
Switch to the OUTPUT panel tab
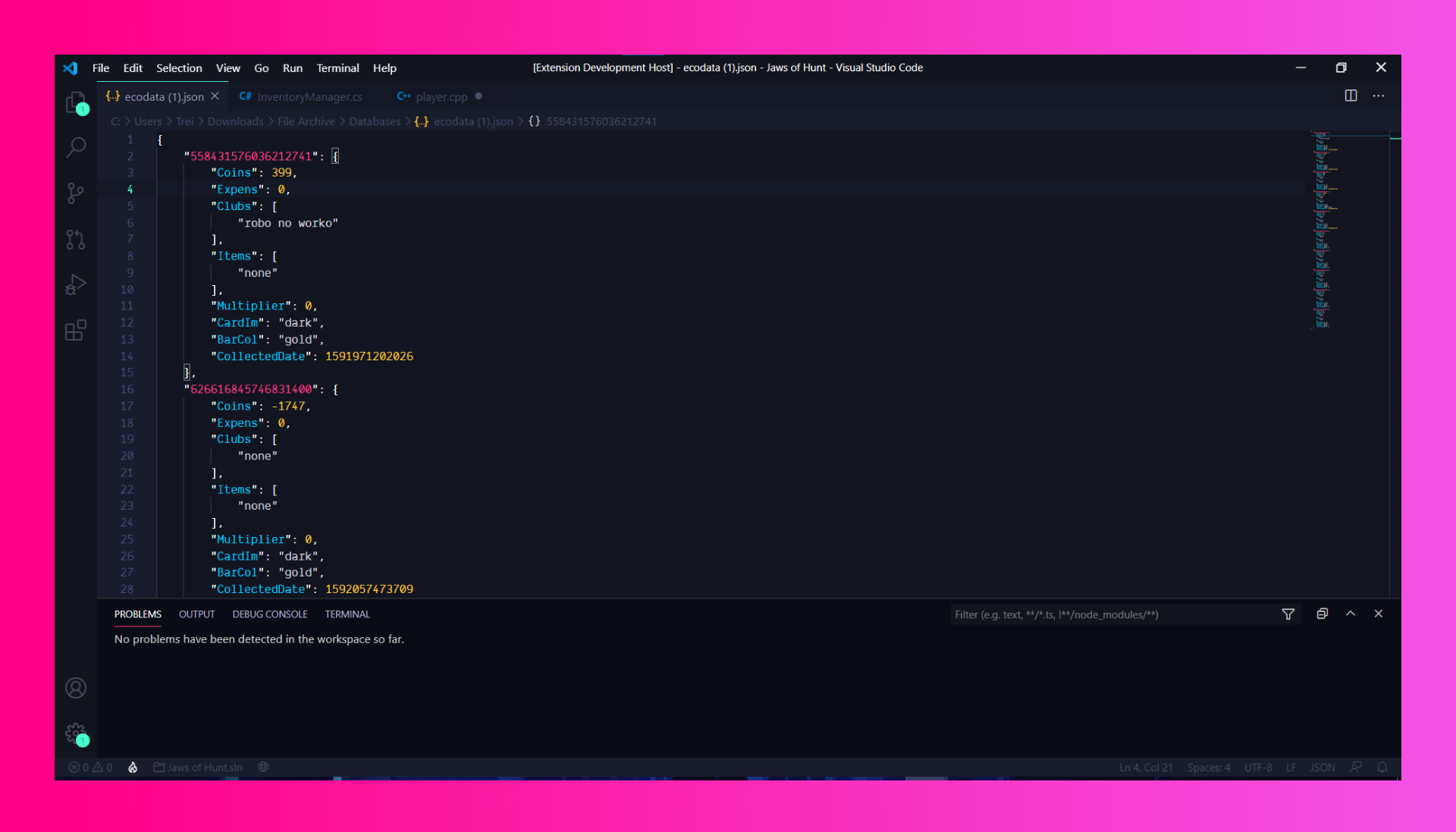(196, 614)
